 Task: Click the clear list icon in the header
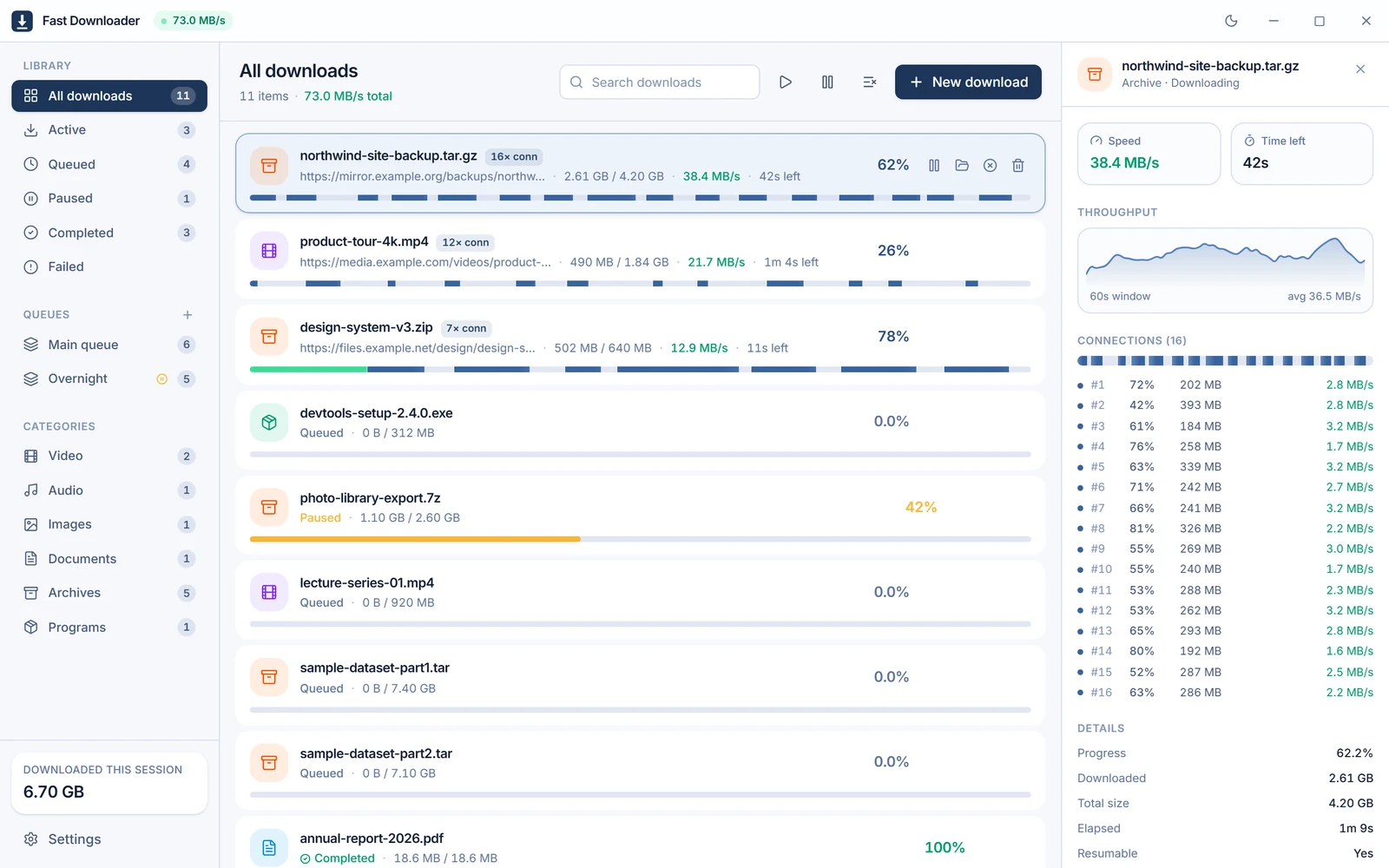click(869, 82)
